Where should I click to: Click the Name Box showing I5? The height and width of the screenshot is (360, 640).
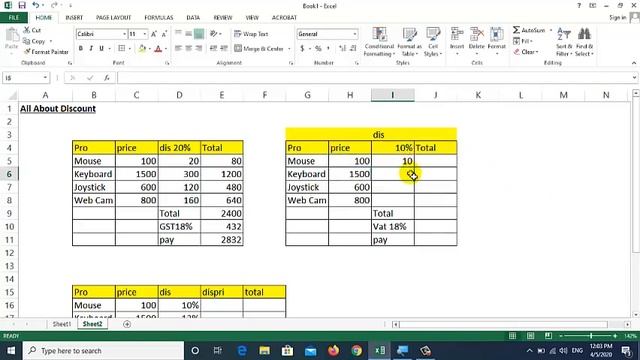click(25, 78)
